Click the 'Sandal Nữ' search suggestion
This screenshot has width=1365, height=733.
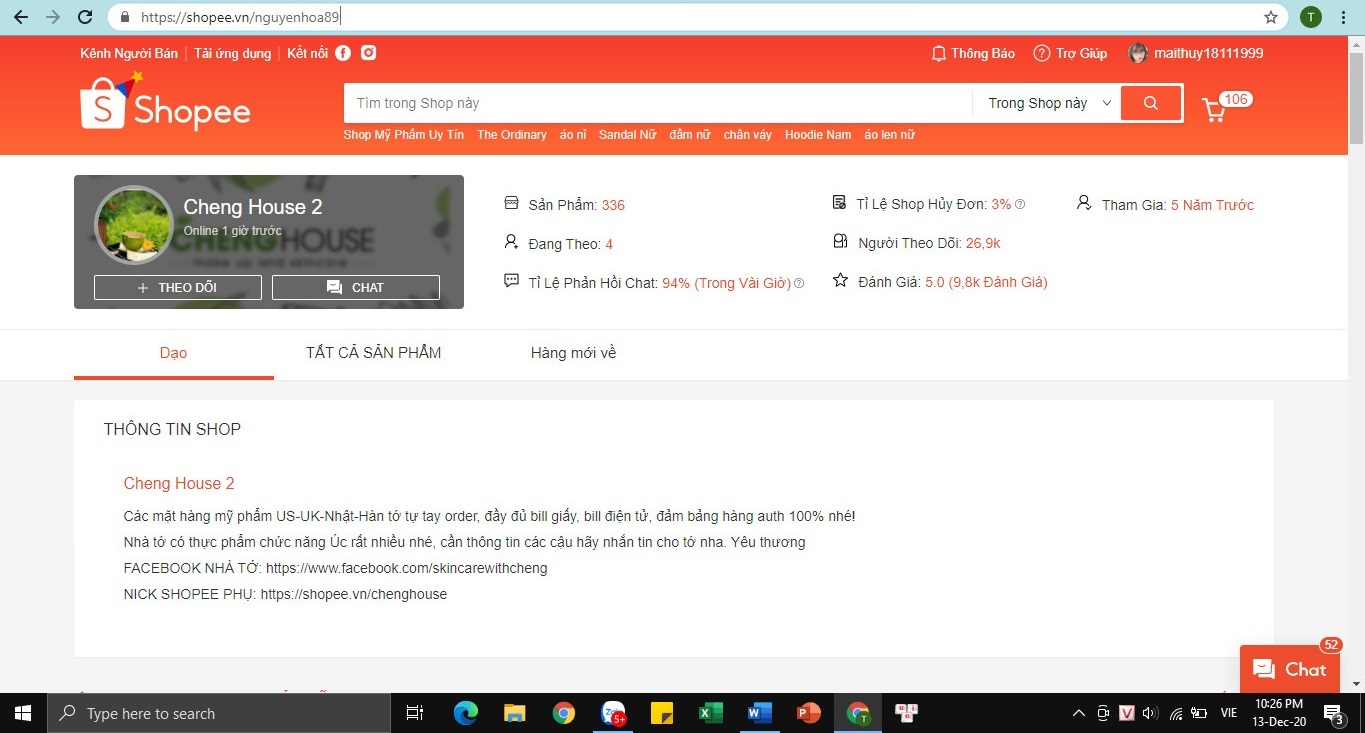pos(627,135)
